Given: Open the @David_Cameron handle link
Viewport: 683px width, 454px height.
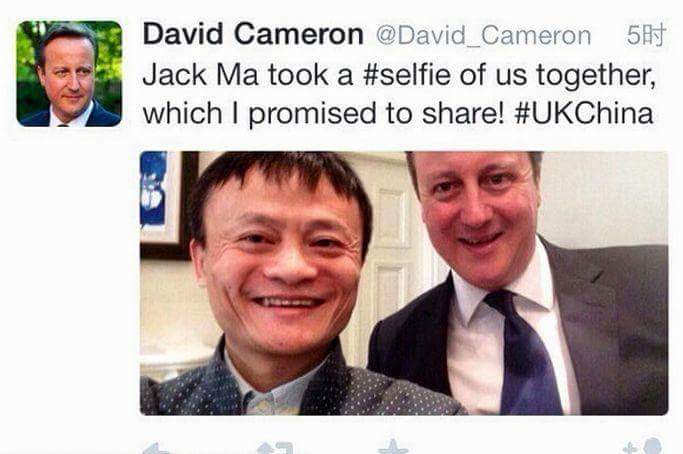Looking at the screenshot, I should (x=483, y=36).
